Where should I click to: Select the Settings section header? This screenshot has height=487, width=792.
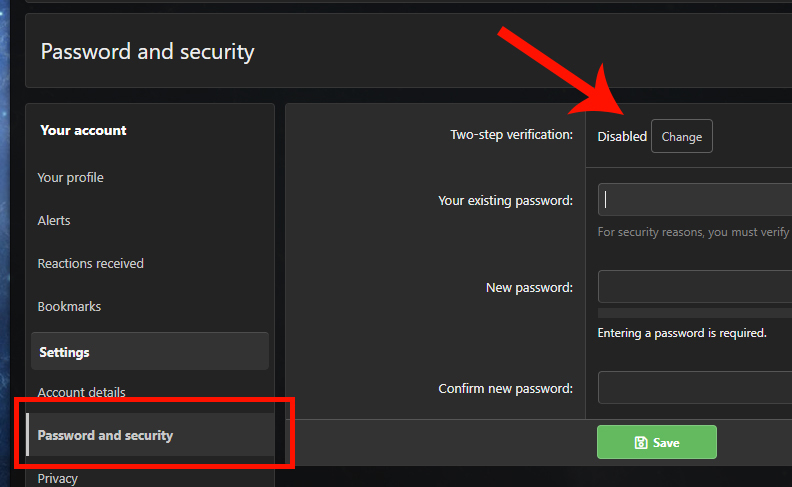click(150, 352)
